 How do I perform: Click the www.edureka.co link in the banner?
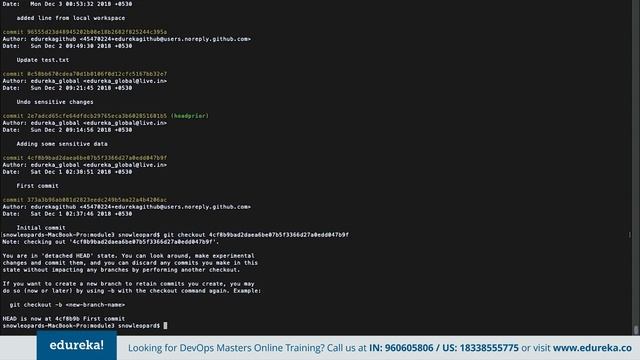(592, 348)
